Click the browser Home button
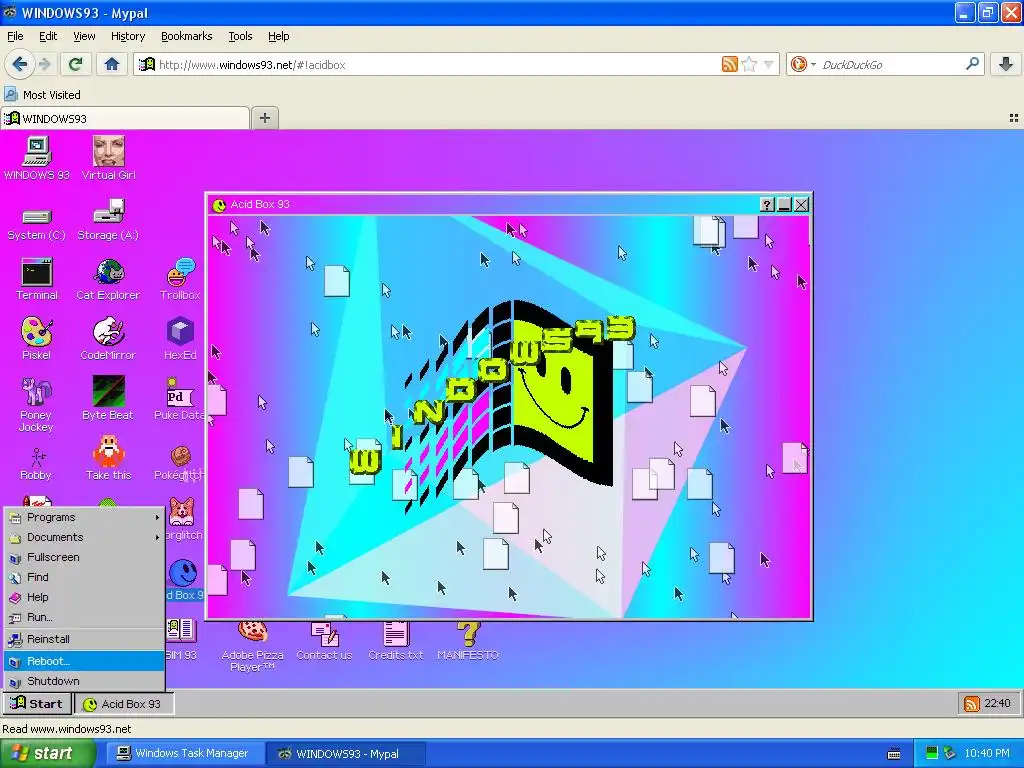This screenshot has width=1024, height=768. [x=112, y=64]
